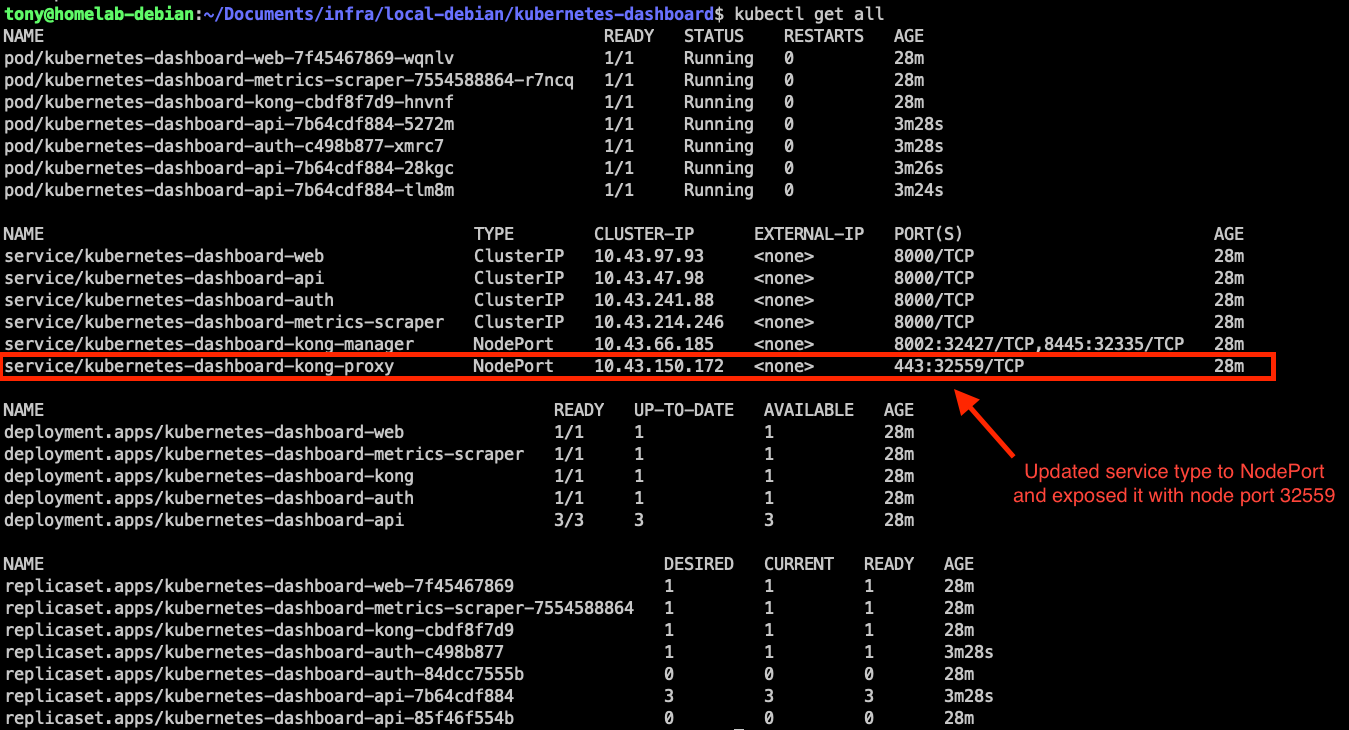The width and height of the screenshot is (1349, 730).
Task: Select pod/kubernetes-dashboard-kong-cbdf8f7d9-hnvnf name
Action: point(227,102)
